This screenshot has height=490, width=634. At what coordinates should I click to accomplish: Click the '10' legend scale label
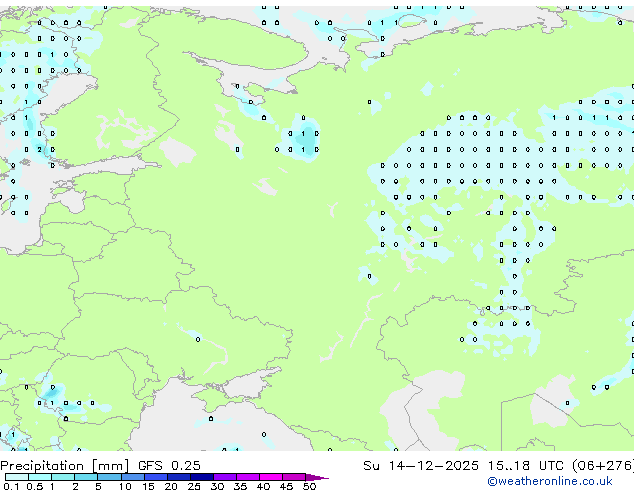pos(125,486)
